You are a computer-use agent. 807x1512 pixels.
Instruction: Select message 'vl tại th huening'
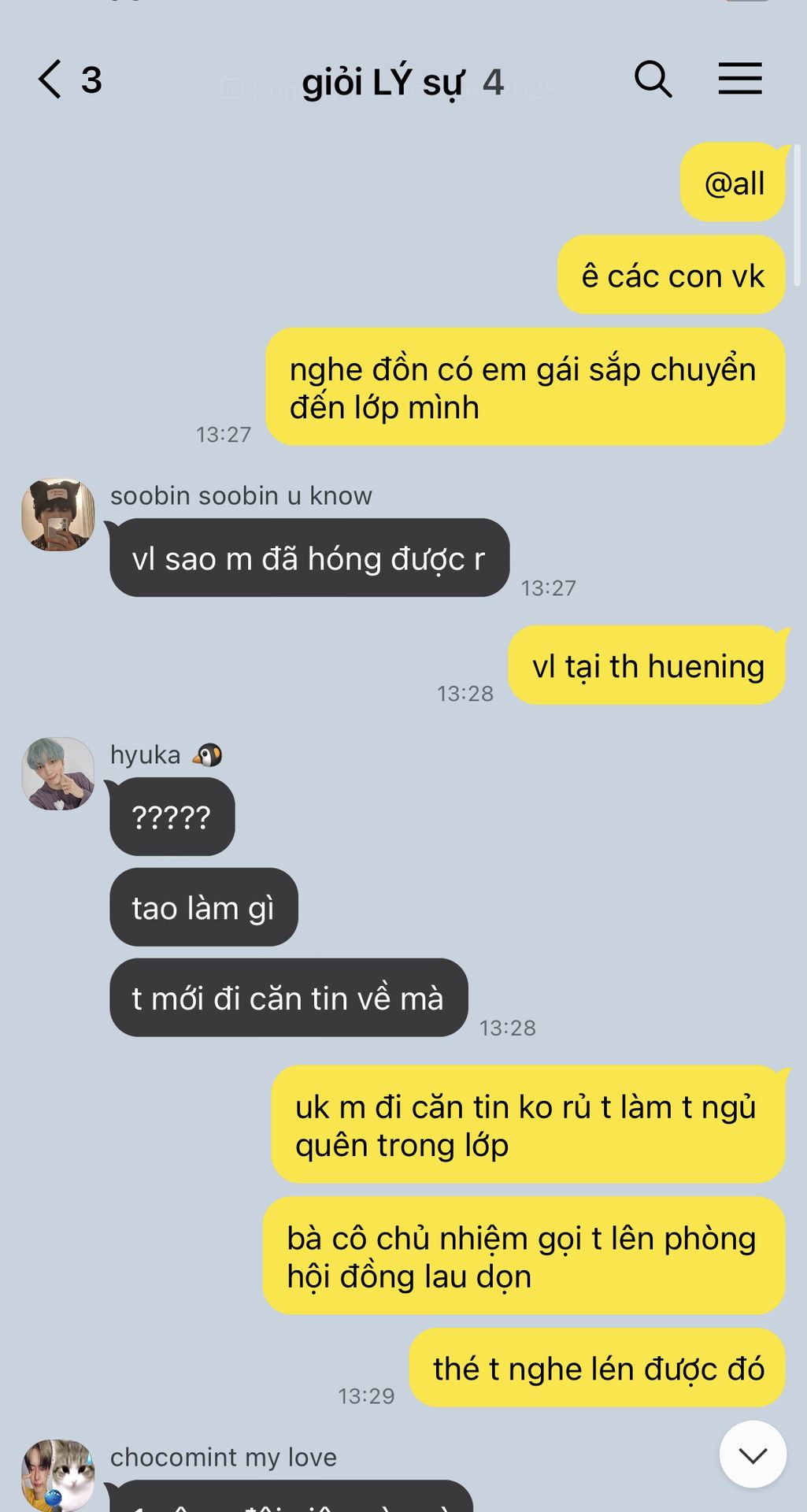coord(647,665)
